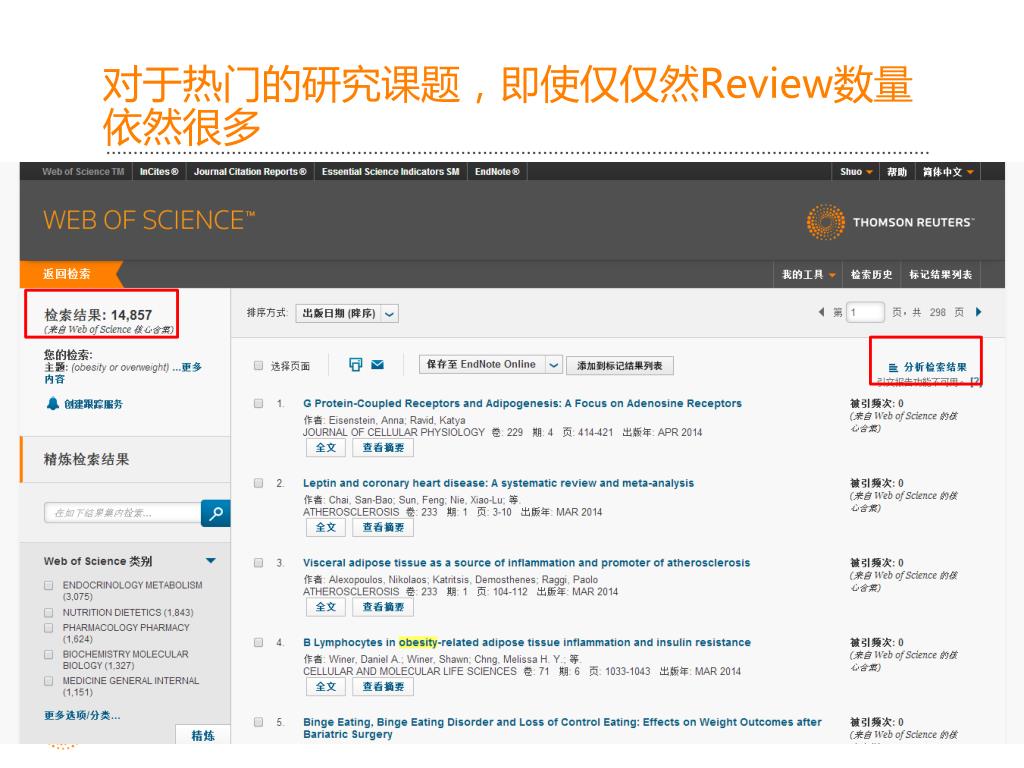Viewport: 1024px width, 768px height.
Task: Click the email envelope icon
Action: 377,364
